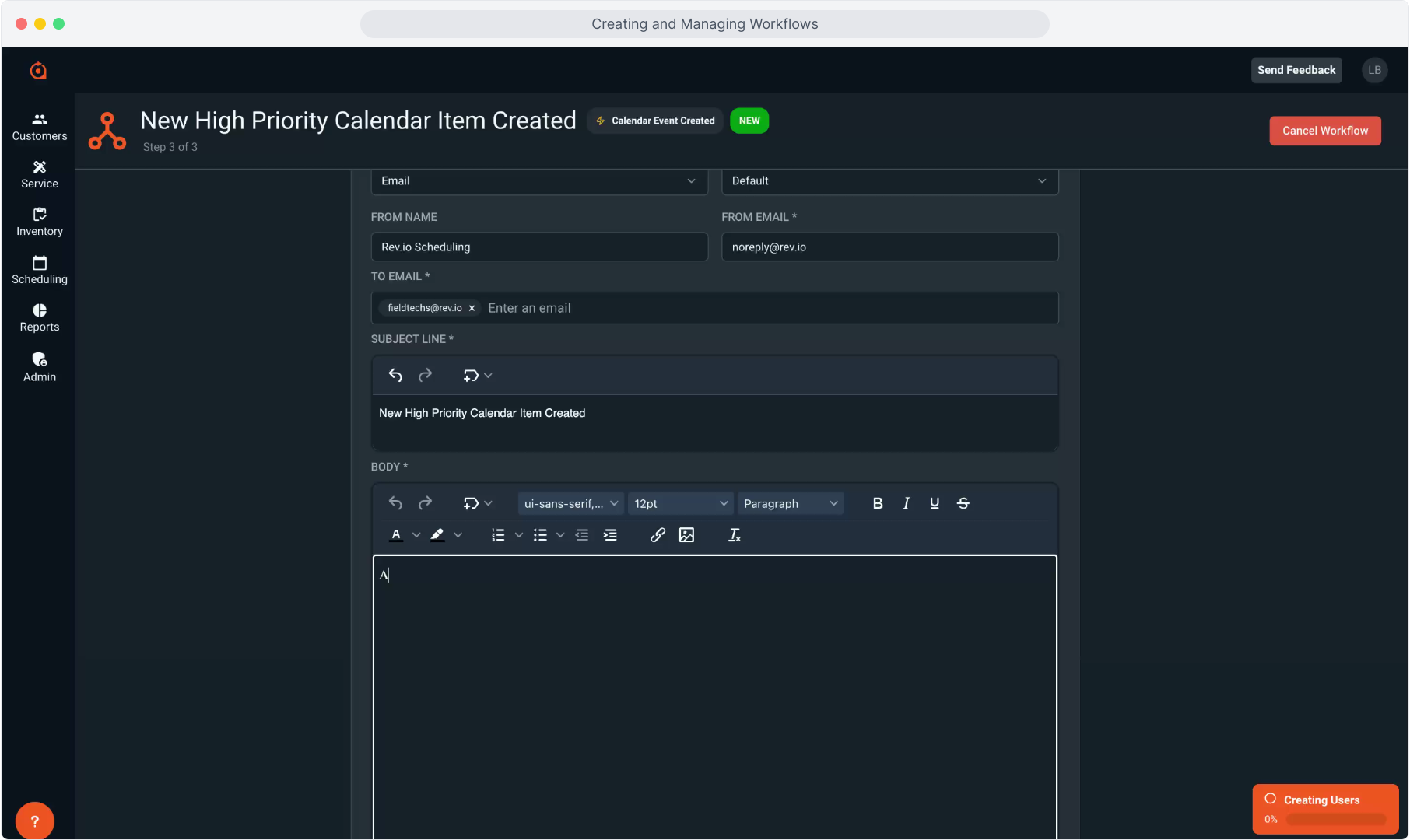Click the insert link icon in body toolbar
Image resolution: width=1410 pixels, height=840 pixels.
click(x=658, y=535)
